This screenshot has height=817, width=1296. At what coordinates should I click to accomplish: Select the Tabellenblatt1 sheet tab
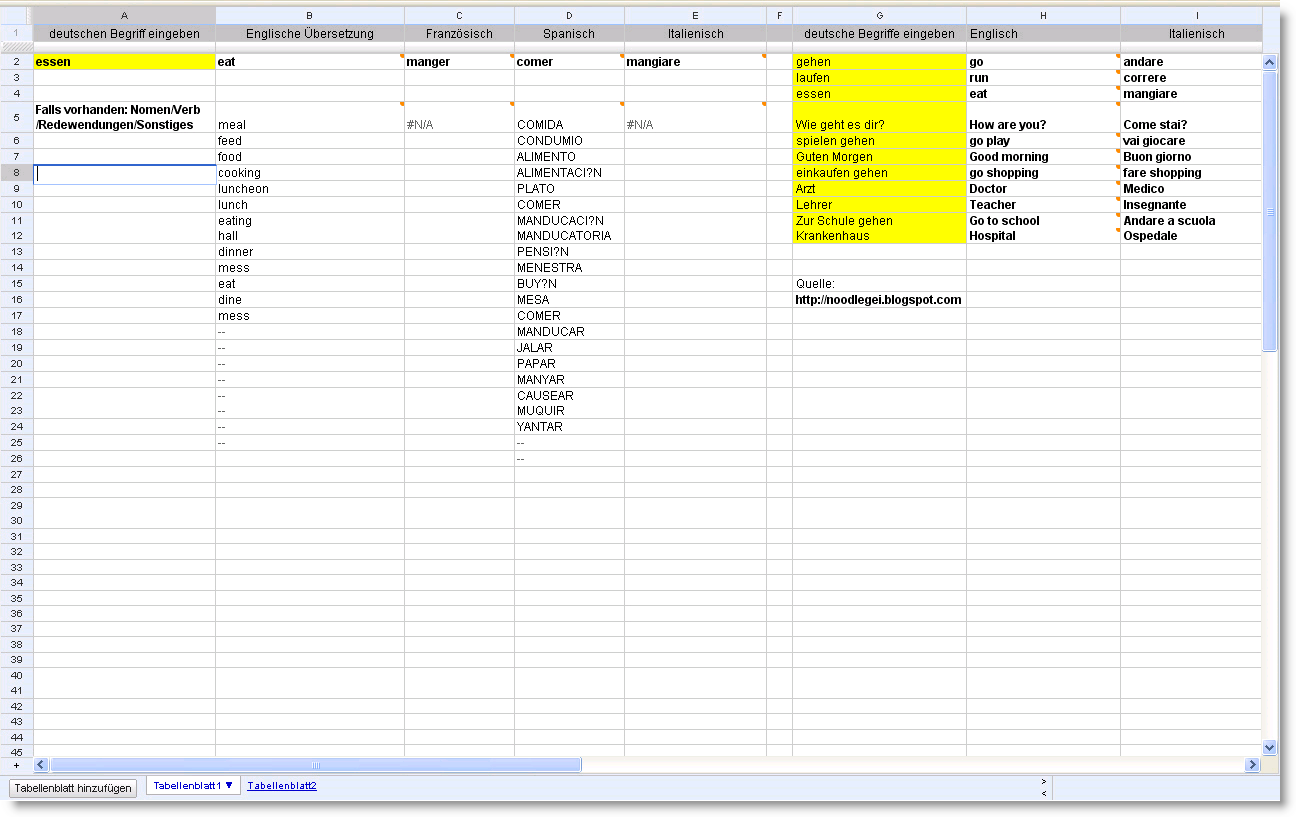tap(188, 786)
